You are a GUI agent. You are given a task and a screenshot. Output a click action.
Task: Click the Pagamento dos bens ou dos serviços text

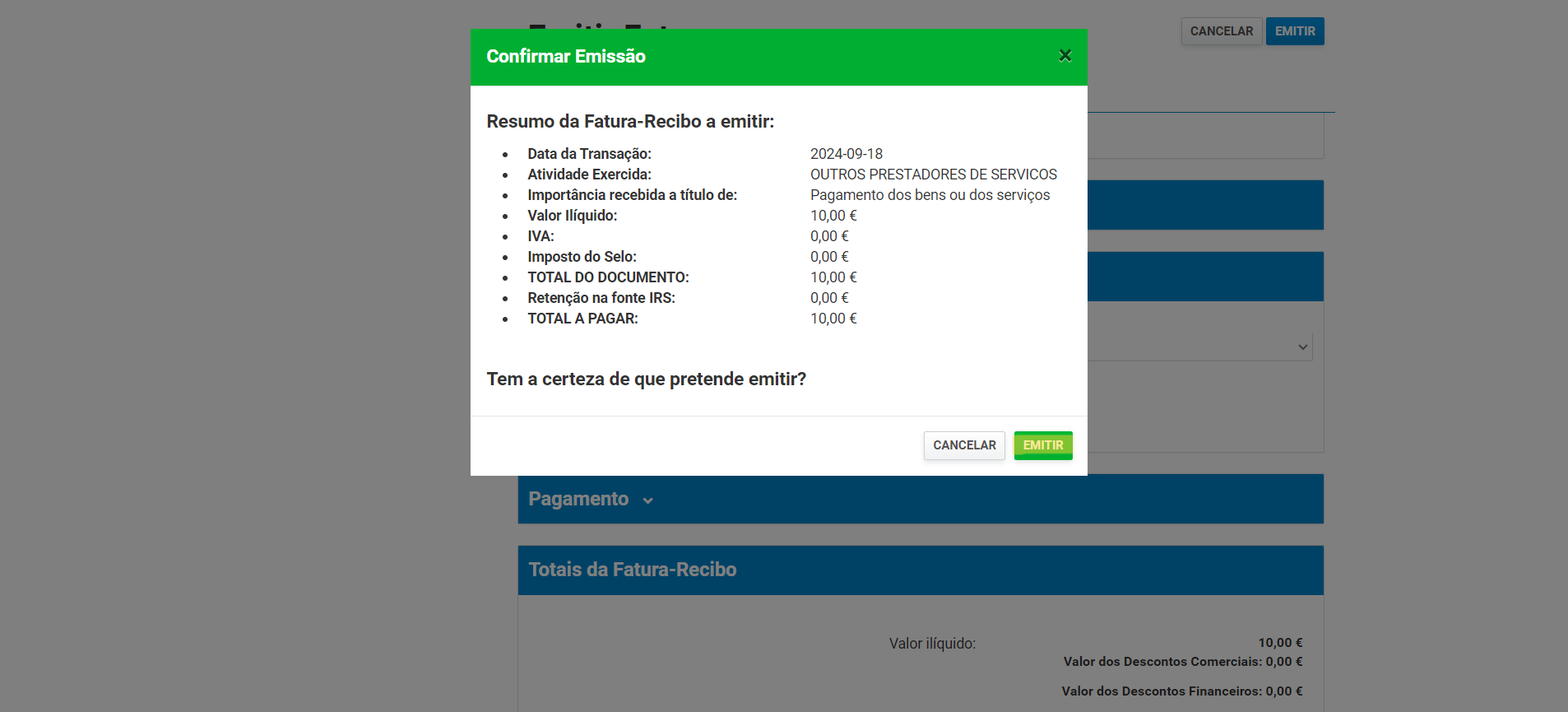(x=930, y=195)
